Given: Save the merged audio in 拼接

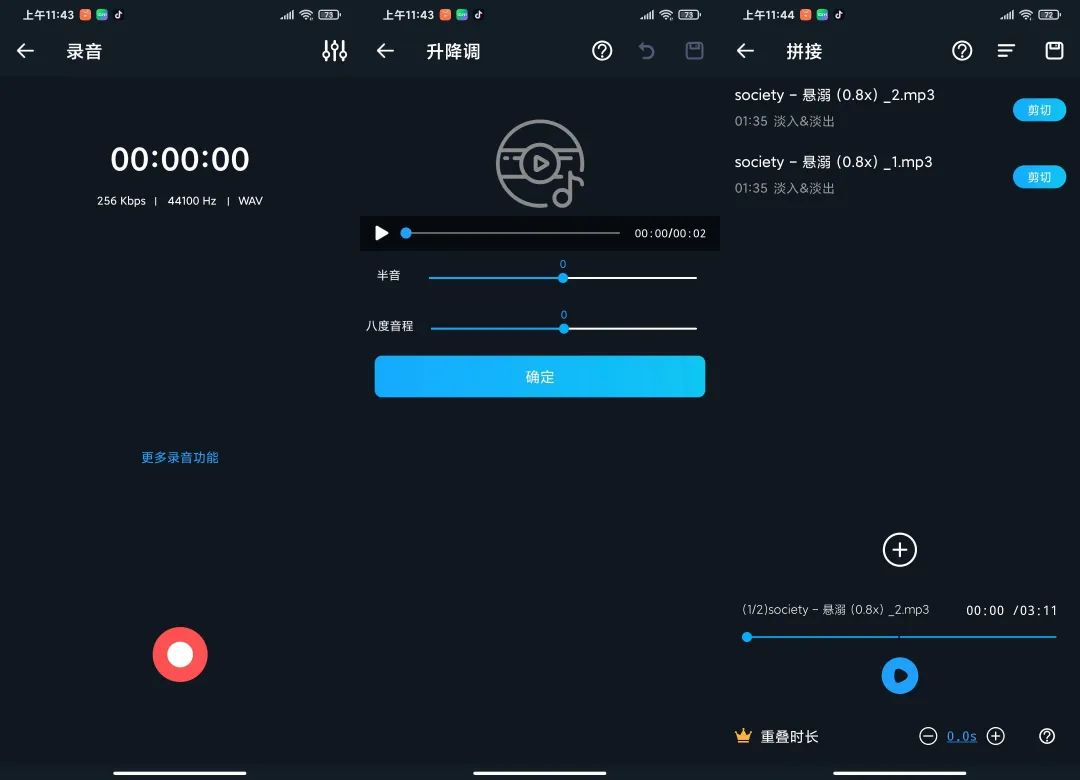Looking at the screenshot, I should [x=1055, y=51].
